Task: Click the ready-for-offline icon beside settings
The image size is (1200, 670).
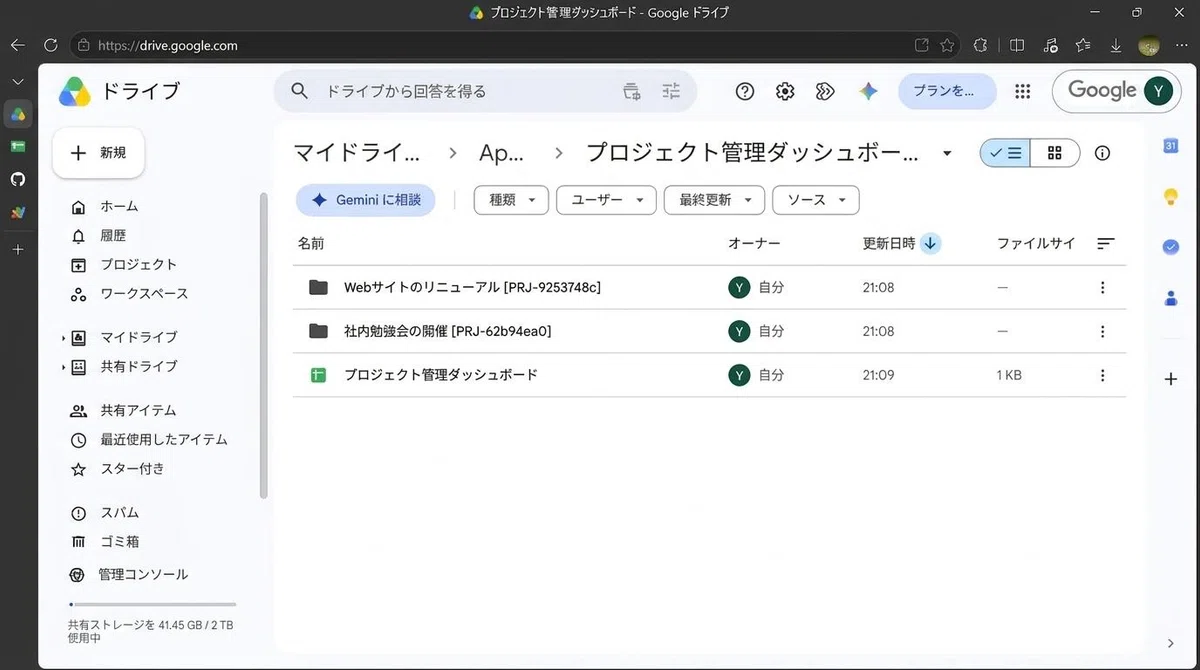Action: [x=825, y=91]
